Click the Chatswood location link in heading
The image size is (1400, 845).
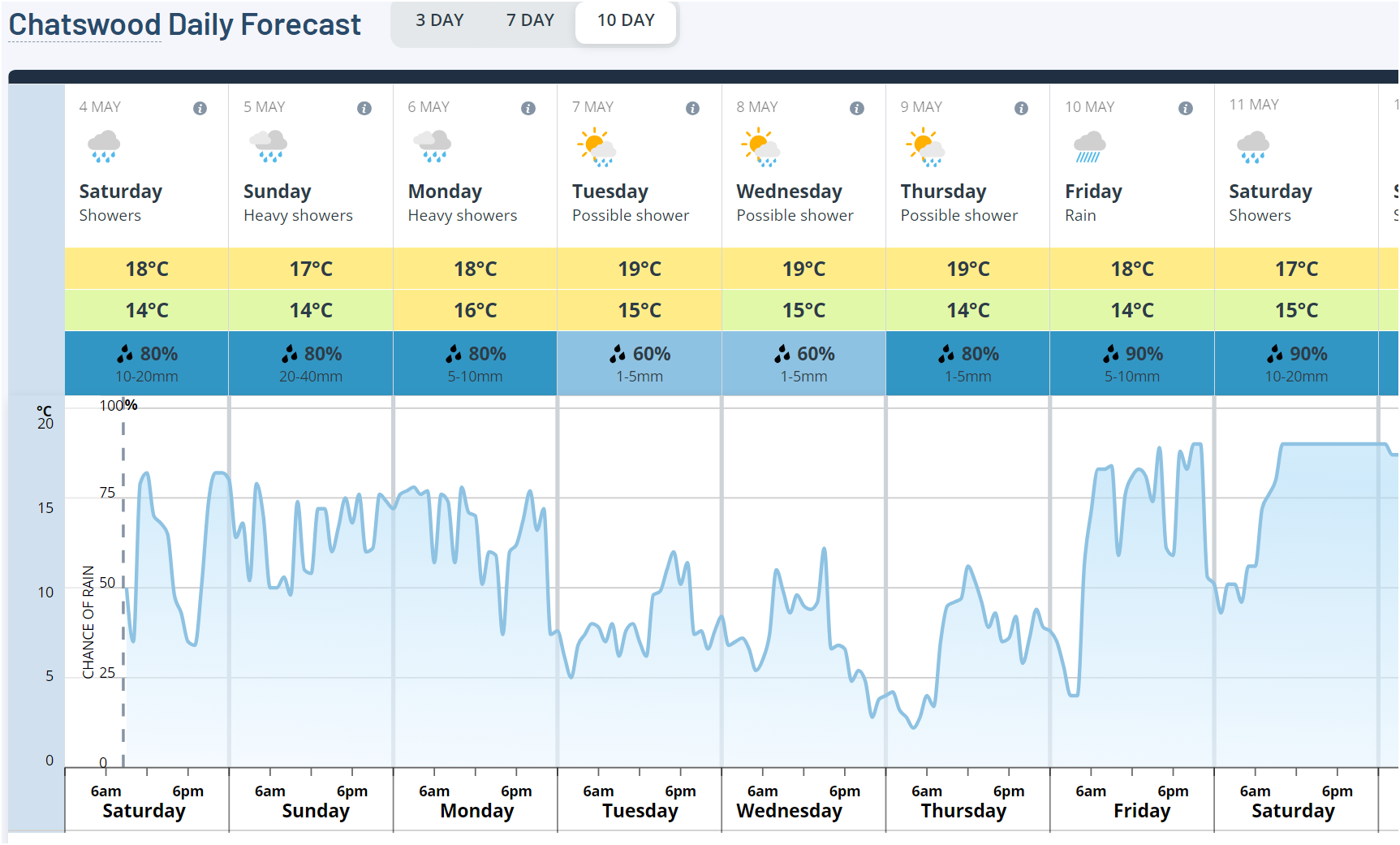pyautogui.click(x=84, y=25)
